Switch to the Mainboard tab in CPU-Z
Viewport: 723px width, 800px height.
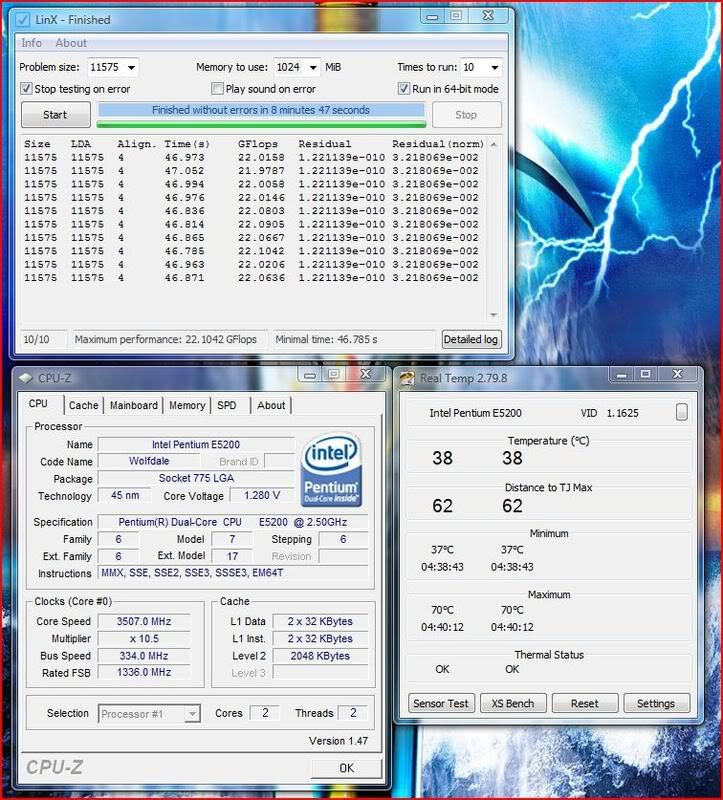click(134, 405)
